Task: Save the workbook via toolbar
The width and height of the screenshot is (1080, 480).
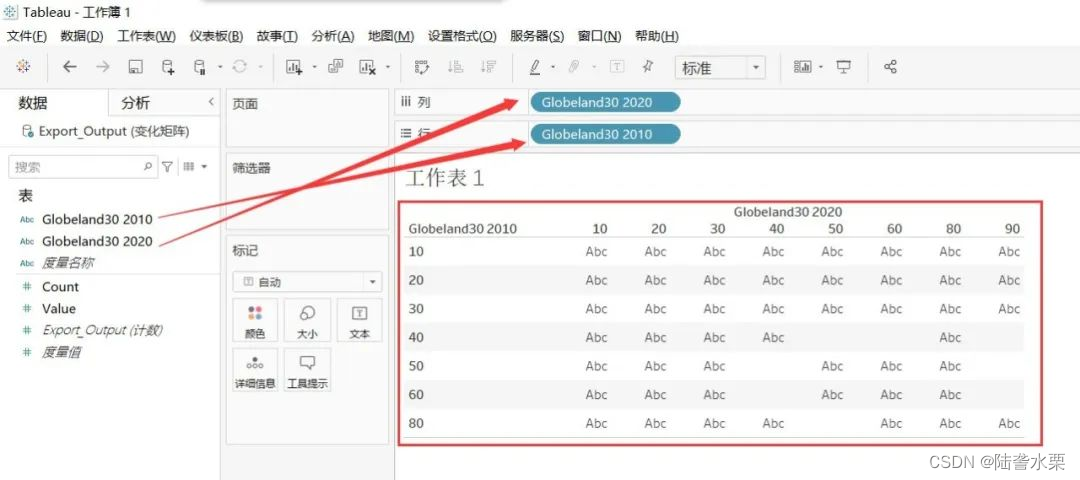Action: (136, 67)
